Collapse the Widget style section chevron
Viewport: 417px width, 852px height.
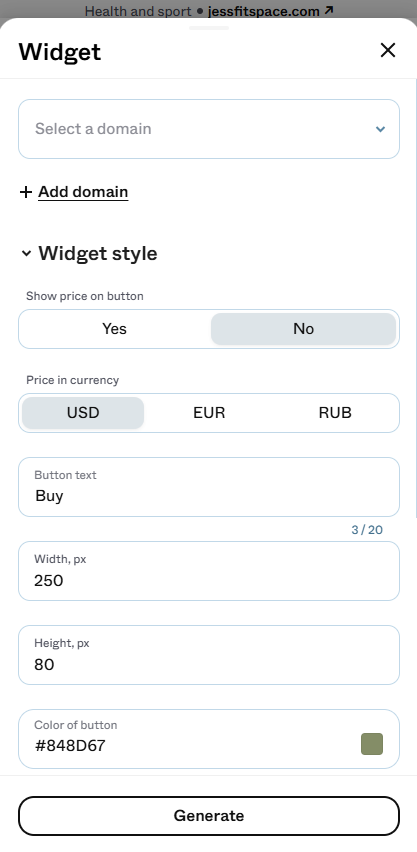pos(26,253)
